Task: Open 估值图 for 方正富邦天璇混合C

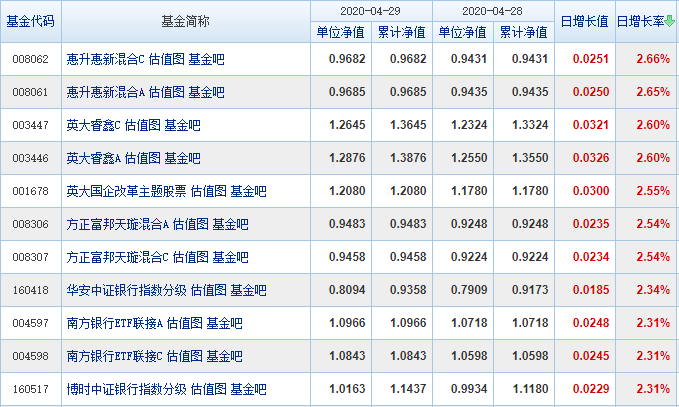Action: pyautogui.click(x=191, y=257)
